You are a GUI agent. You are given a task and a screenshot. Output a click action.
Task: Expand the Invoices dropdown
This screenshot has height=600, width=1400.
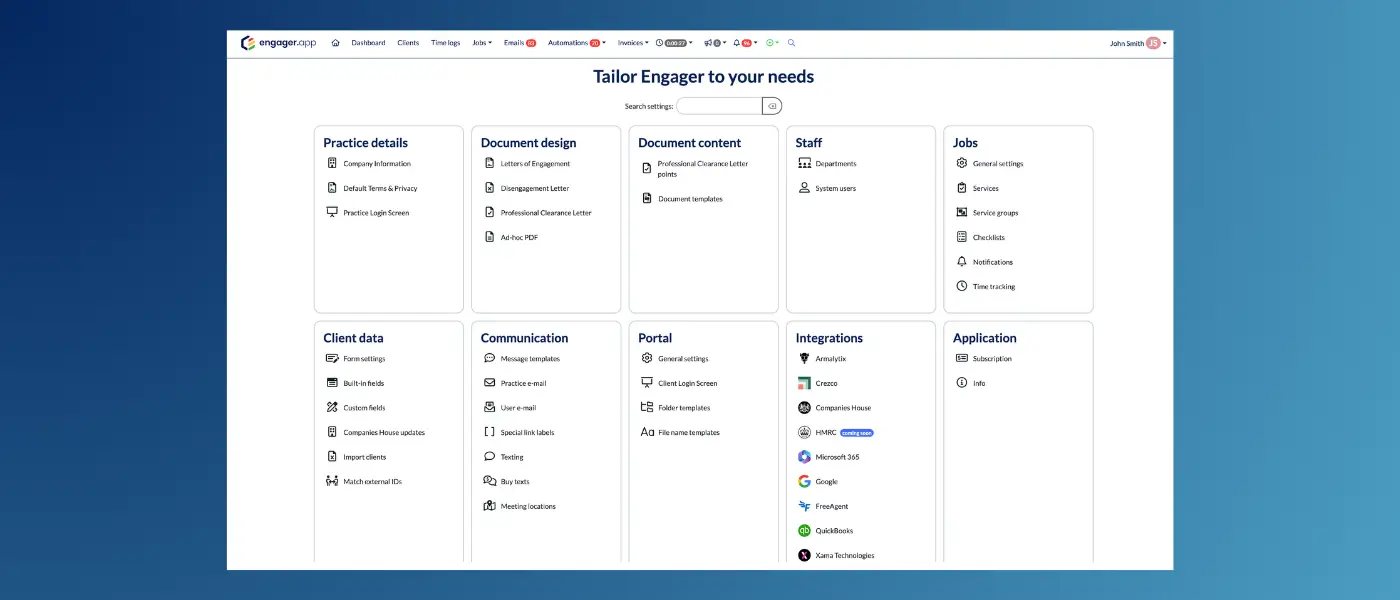(633, 43)
